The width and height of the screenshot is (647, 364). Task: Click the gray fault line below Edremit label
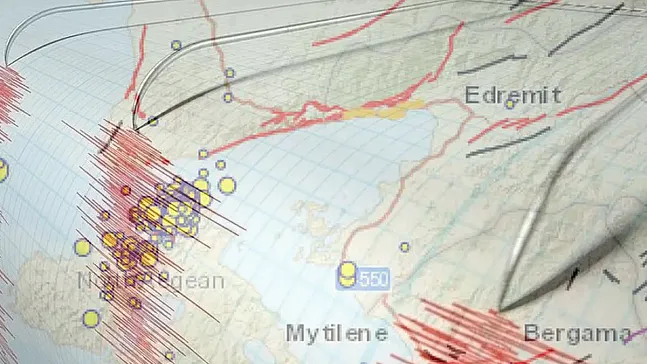point(508,143)
